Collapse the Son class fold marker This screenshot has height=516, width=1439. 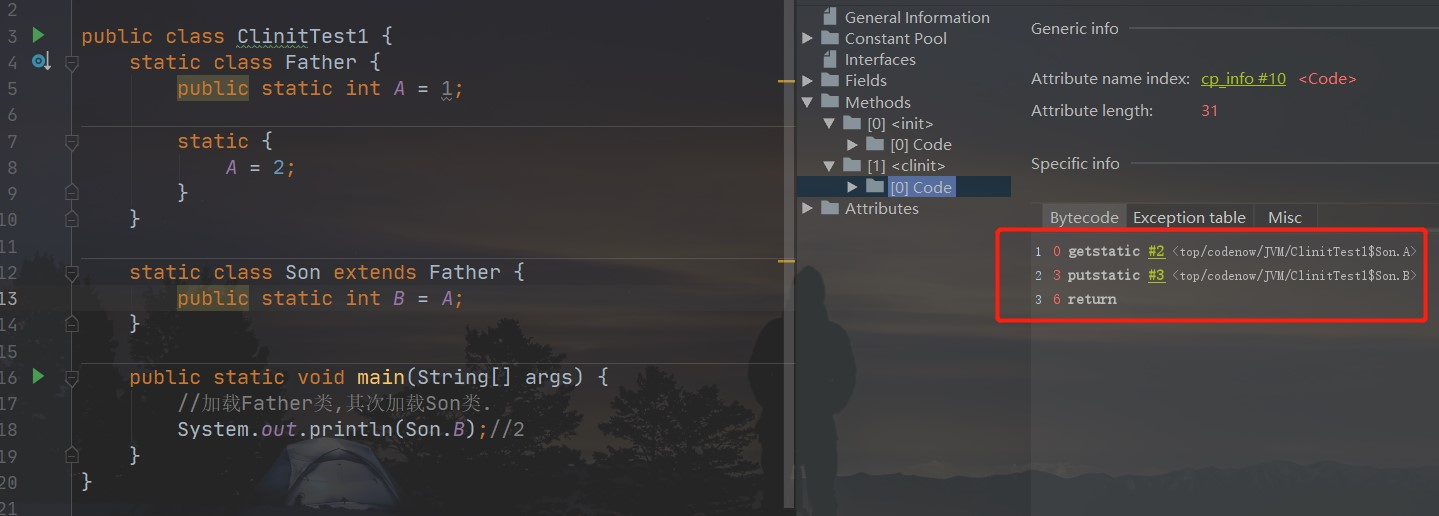click(71, 273)
